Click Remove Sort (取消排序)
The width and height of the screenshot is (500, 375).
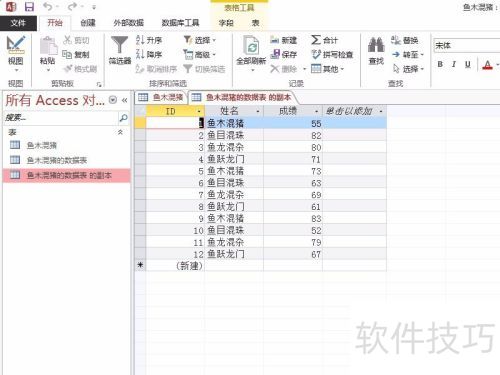pyautogui.click(x=156, y=69)
